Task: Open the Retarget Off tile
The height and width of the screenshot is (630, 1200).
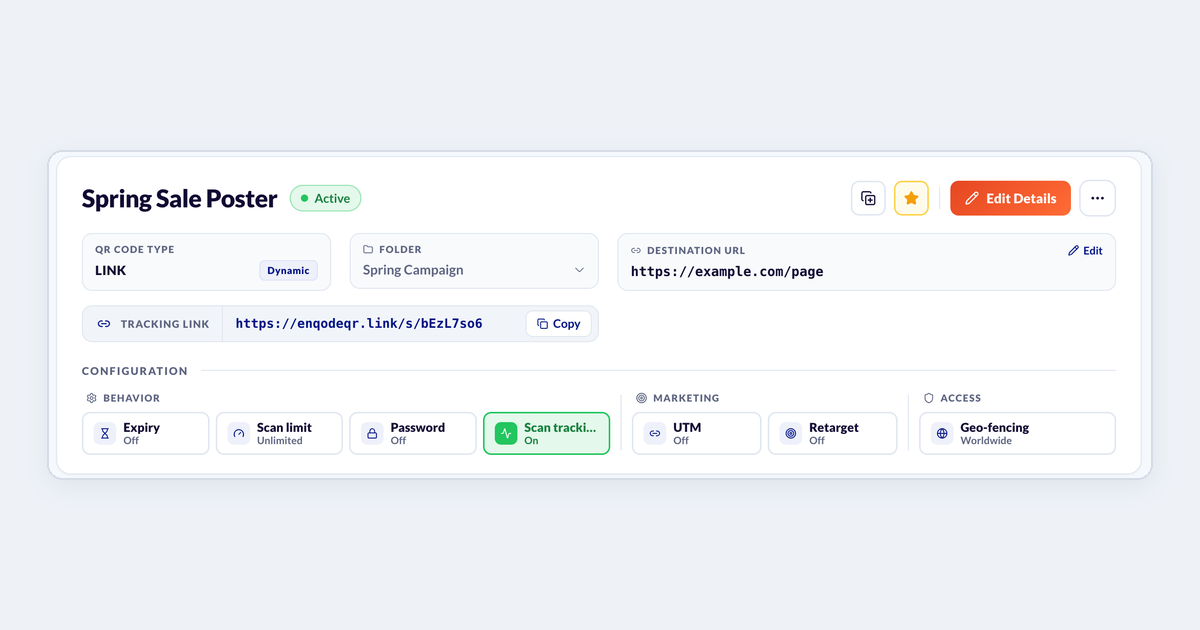Action: click(833, 433)
